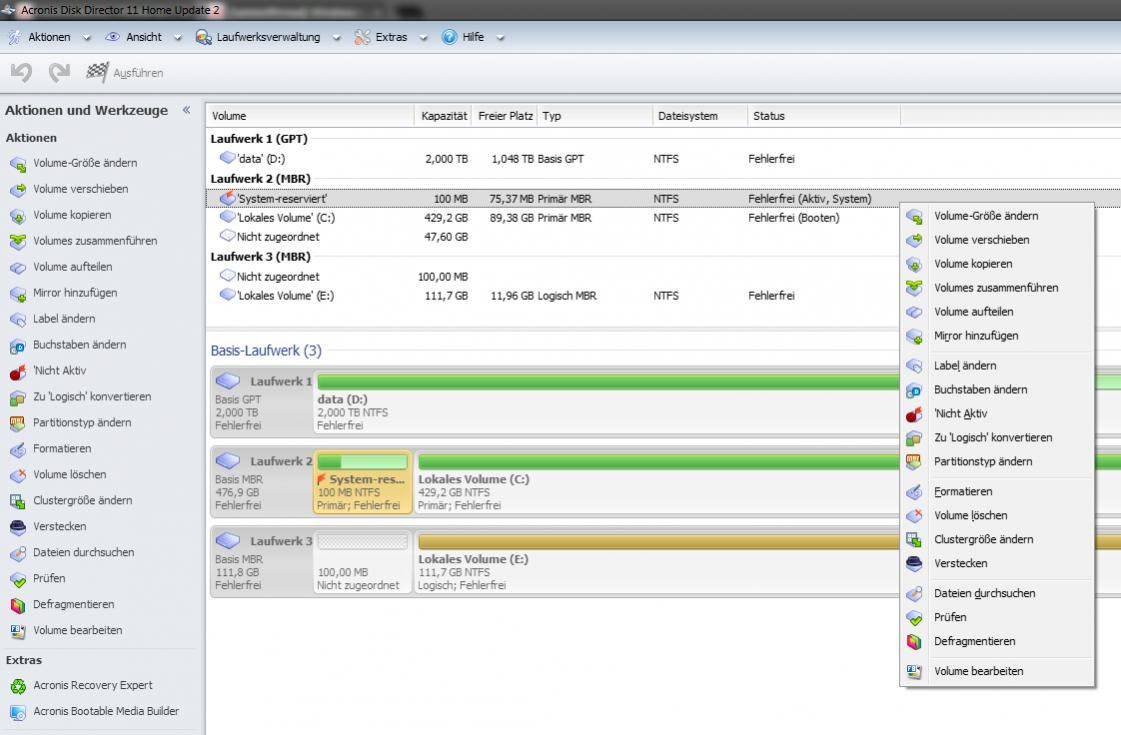Choose Defragmentieren in context menu
The height and width of the screenshot is (735, 1121).
point(997,641)
